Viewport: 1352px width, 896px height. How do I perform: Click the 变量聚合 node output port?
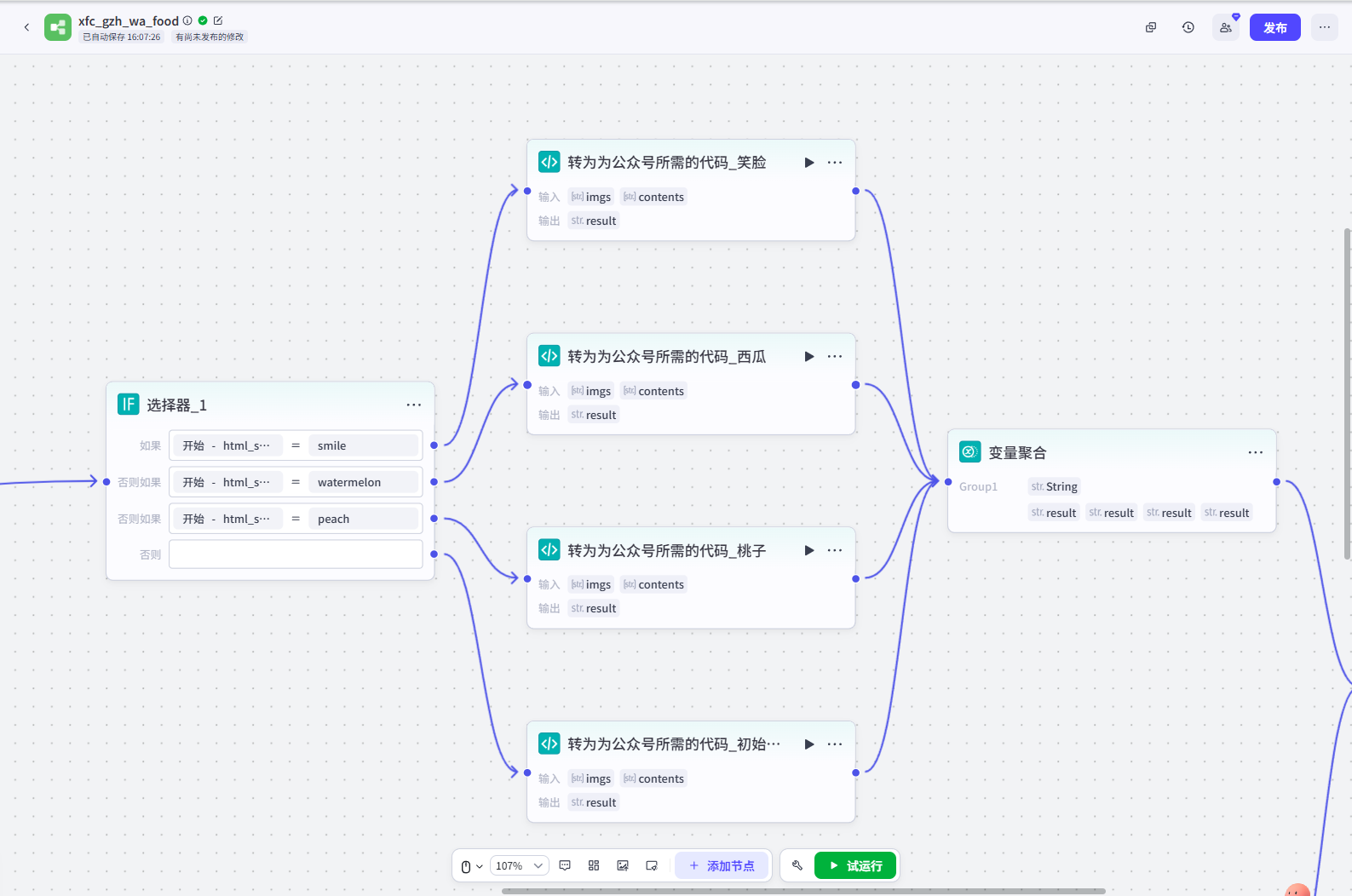(x=1276, y=482)
